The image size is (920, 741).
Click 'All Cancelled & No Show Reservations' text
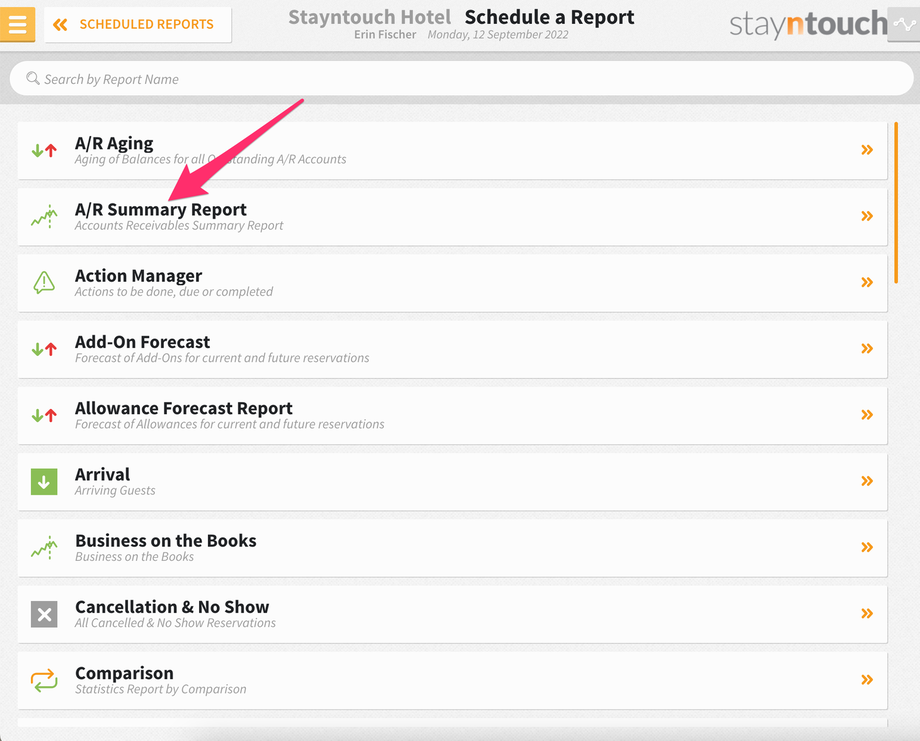coord(175,623)
